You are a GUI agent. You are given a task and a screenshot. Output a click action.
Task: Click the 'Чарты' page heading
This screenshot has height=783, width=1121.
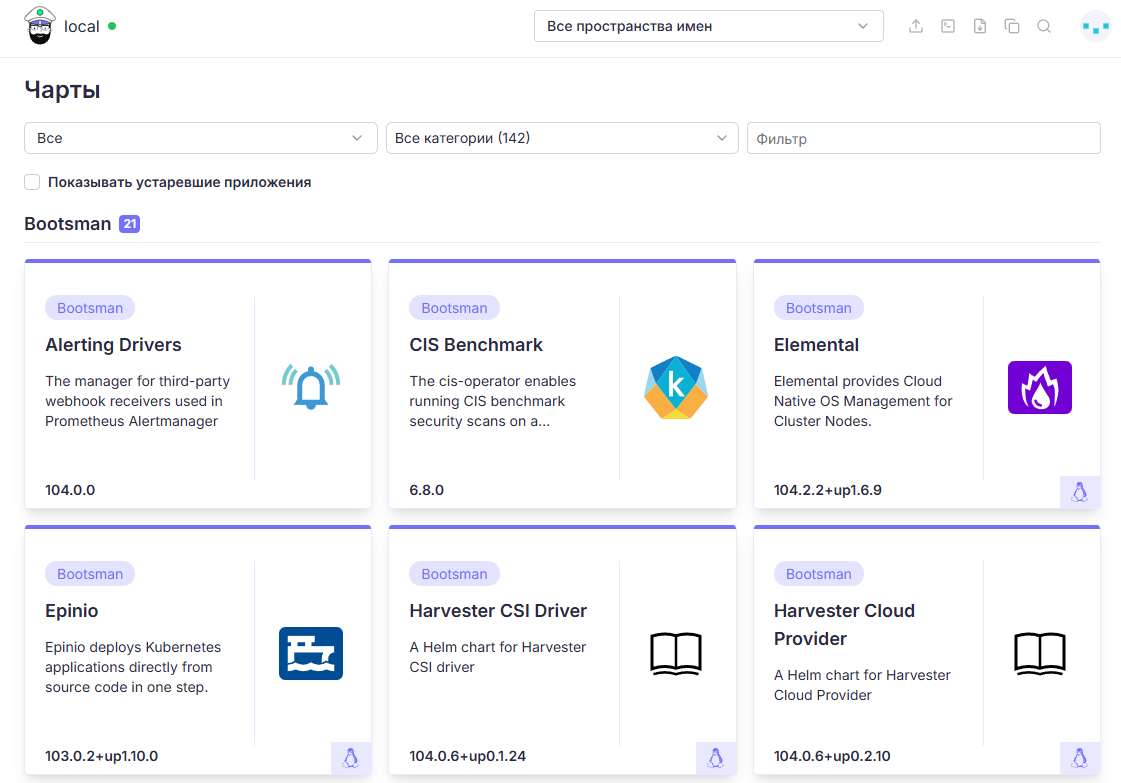click(x=62, y=90)
